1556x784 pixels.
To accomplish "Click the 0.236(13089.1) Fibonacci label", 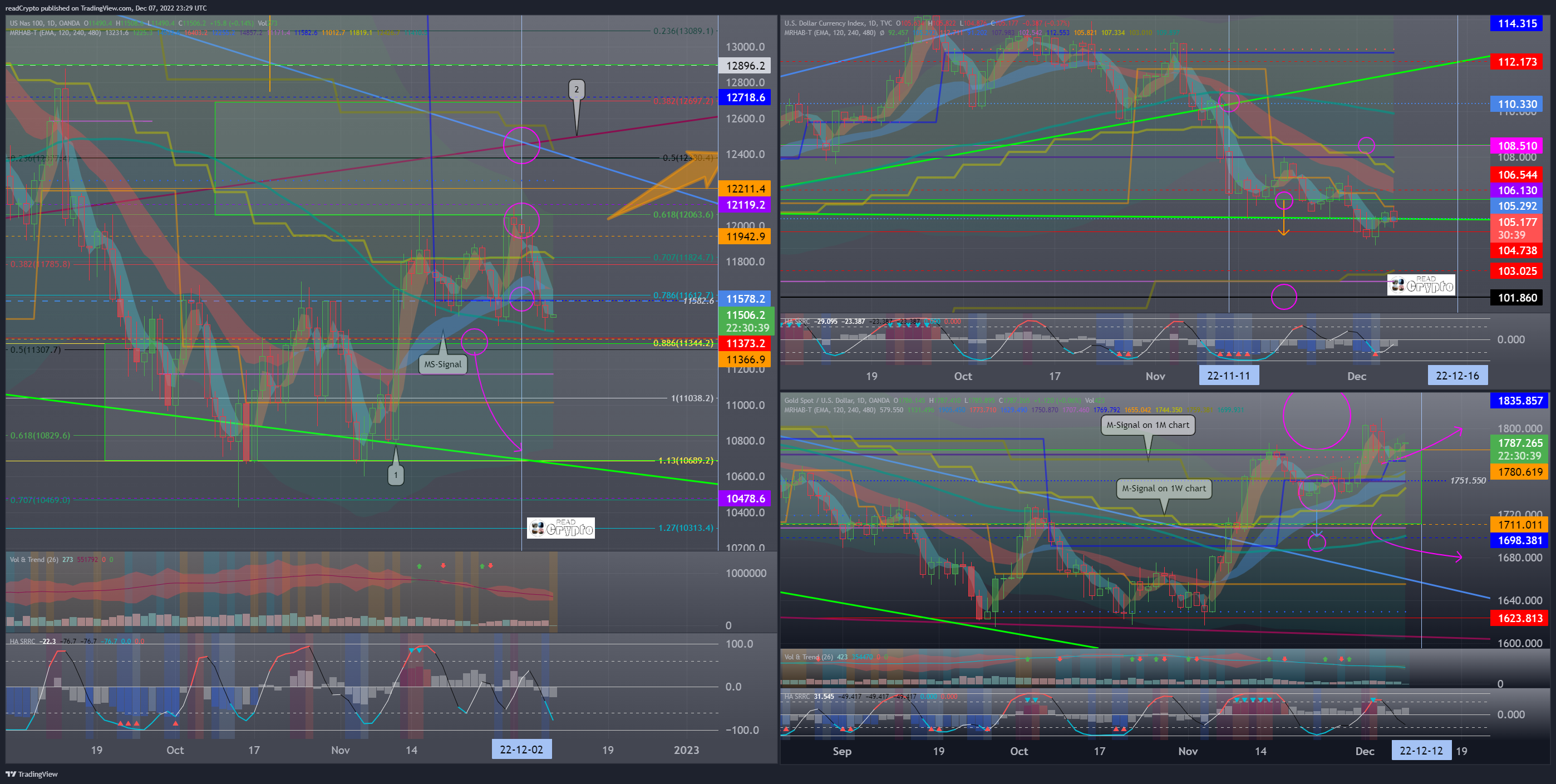I will (683, 31).
